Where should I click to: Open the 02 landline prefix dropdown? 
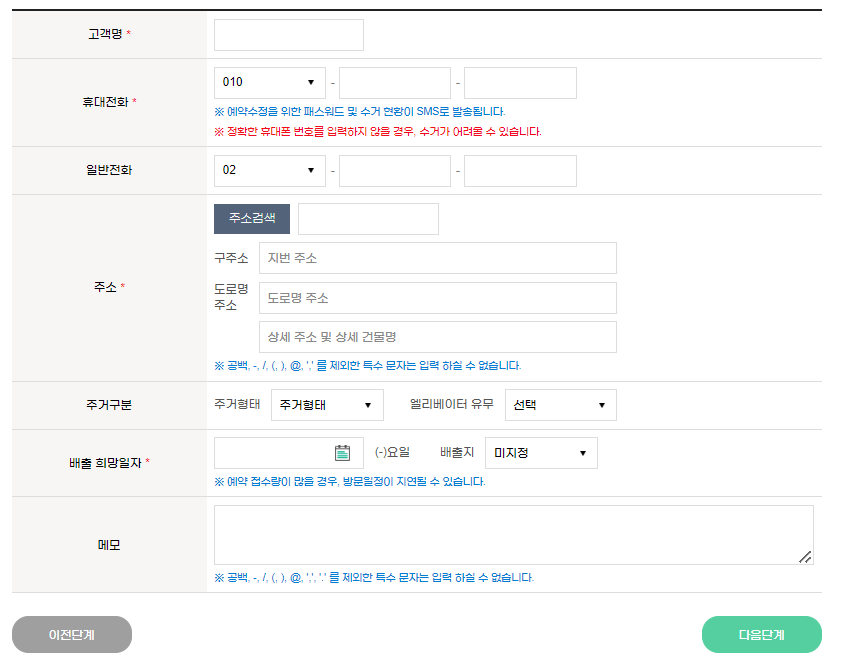pyautogui.click(x=268, y=170)
